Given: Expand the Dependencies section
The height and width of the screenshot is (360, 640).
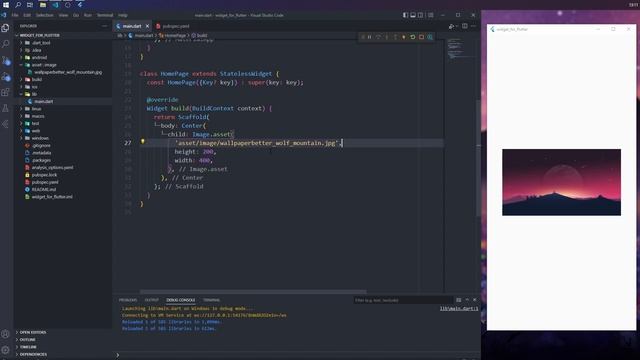Looking at the screenshot, I should point(63,354).
